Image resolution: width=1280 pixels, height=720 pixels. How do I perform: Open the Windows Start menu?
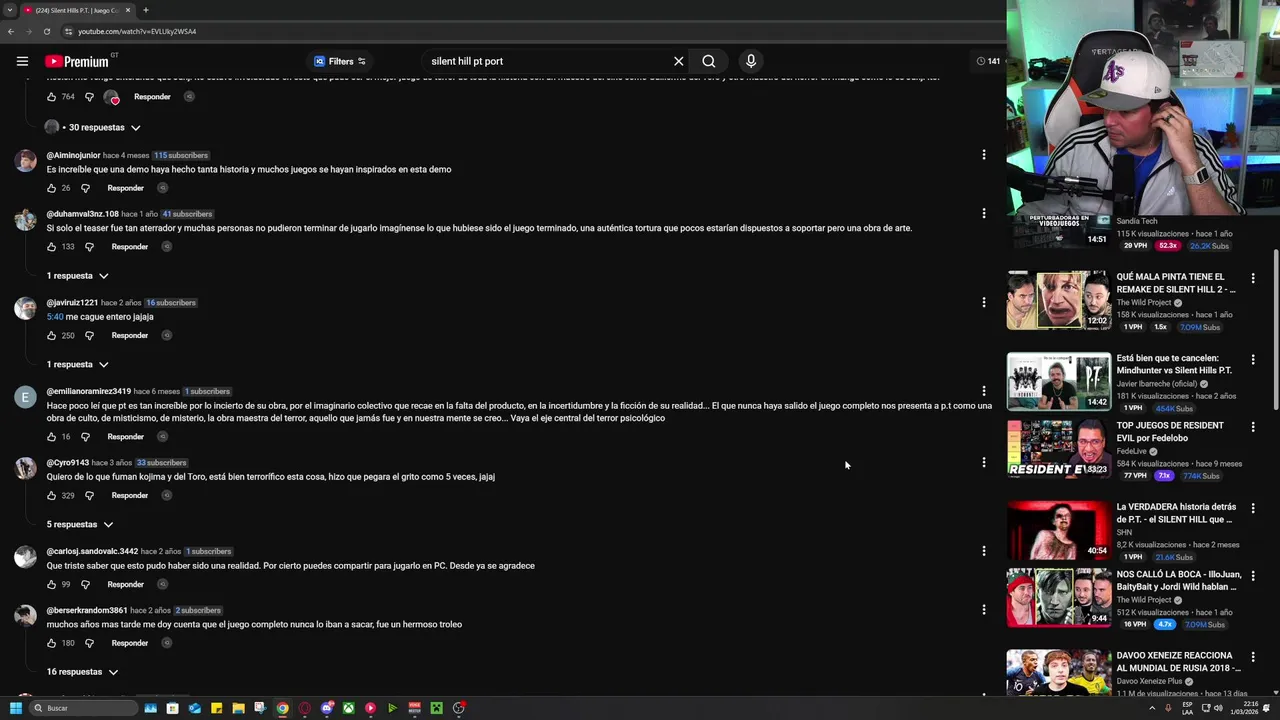15,708
